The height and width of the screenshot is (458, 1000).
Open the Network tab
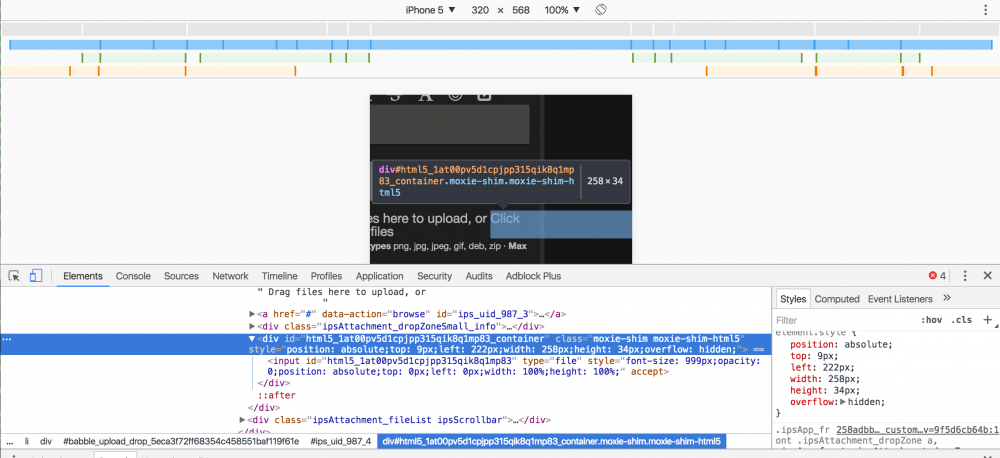tap(230, 276)
